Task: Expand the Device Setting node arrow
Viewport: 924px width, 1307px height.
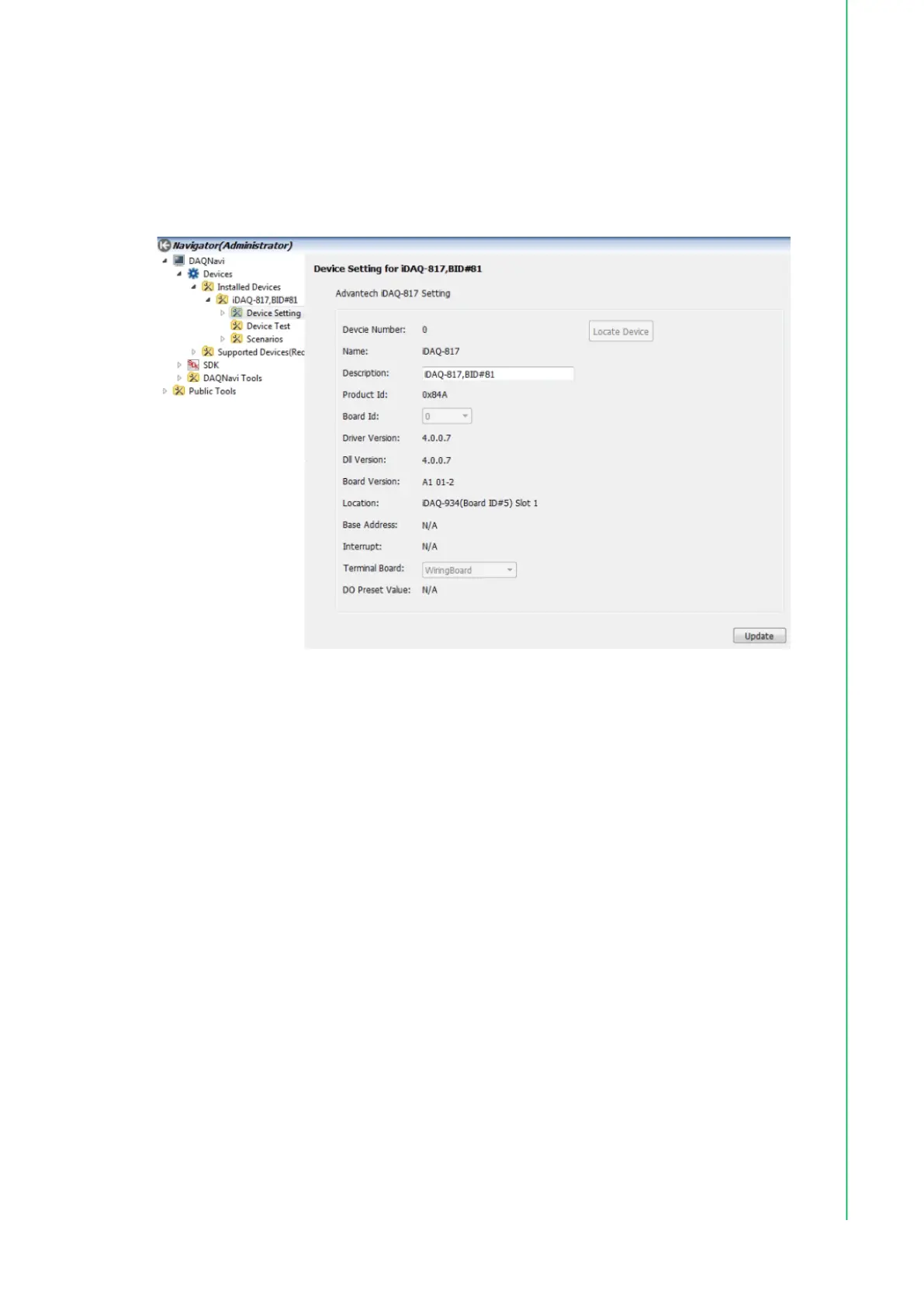Action: (223, 313)
